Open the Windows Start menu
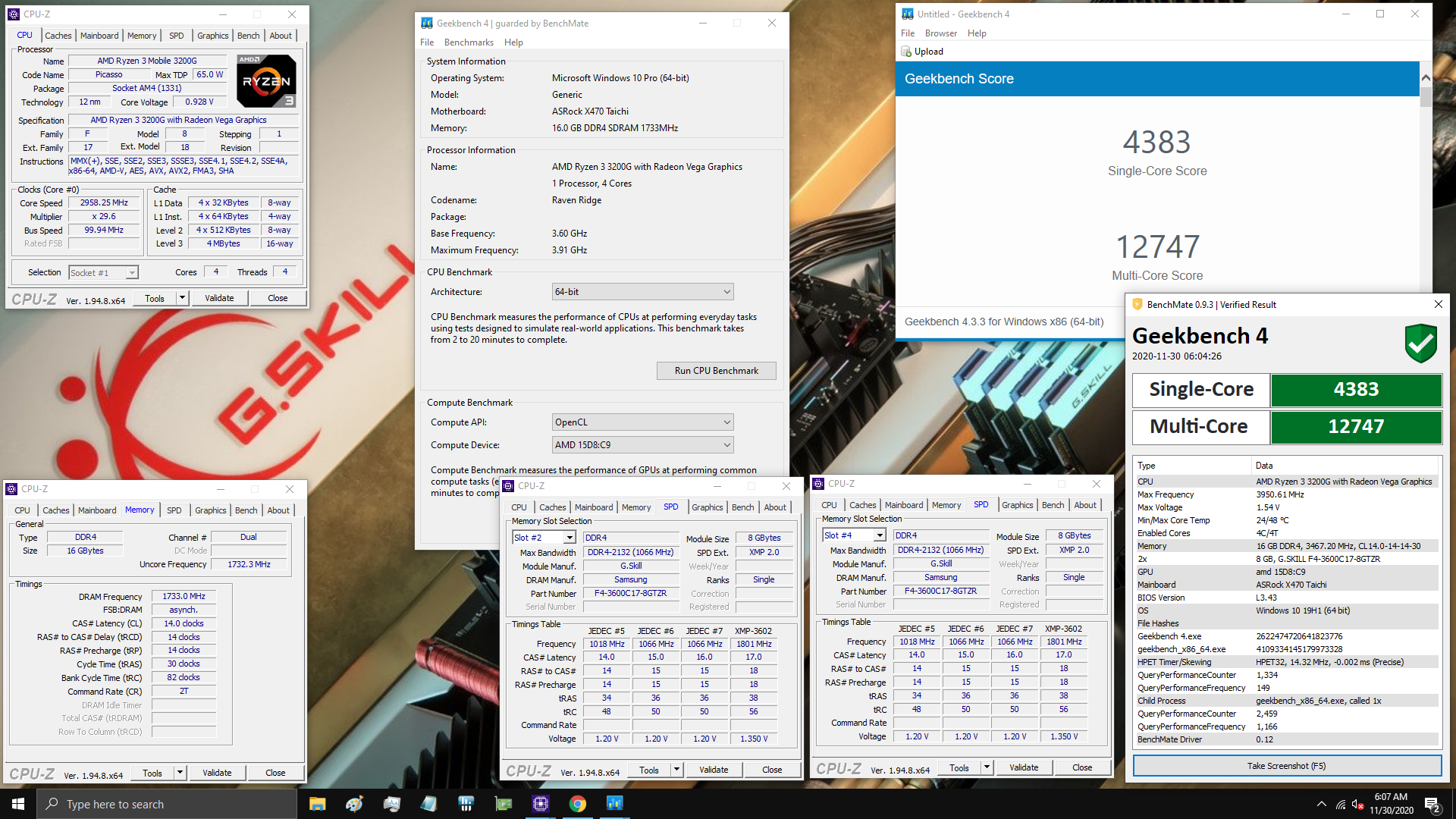Viewport: 1456px width, 819px height. coord(18,804)
